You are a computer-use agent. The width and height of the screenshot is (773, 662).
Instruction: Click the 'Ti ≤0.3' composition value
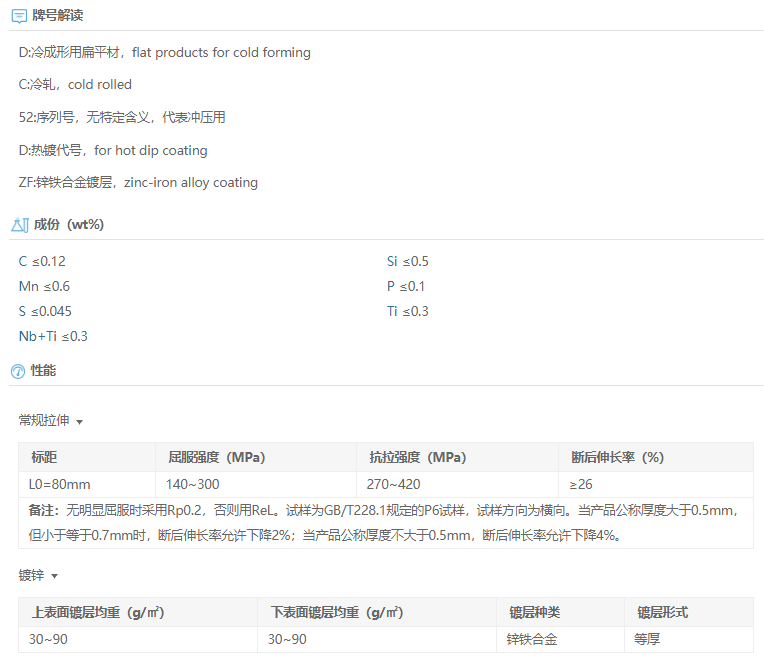pos(408,312)
